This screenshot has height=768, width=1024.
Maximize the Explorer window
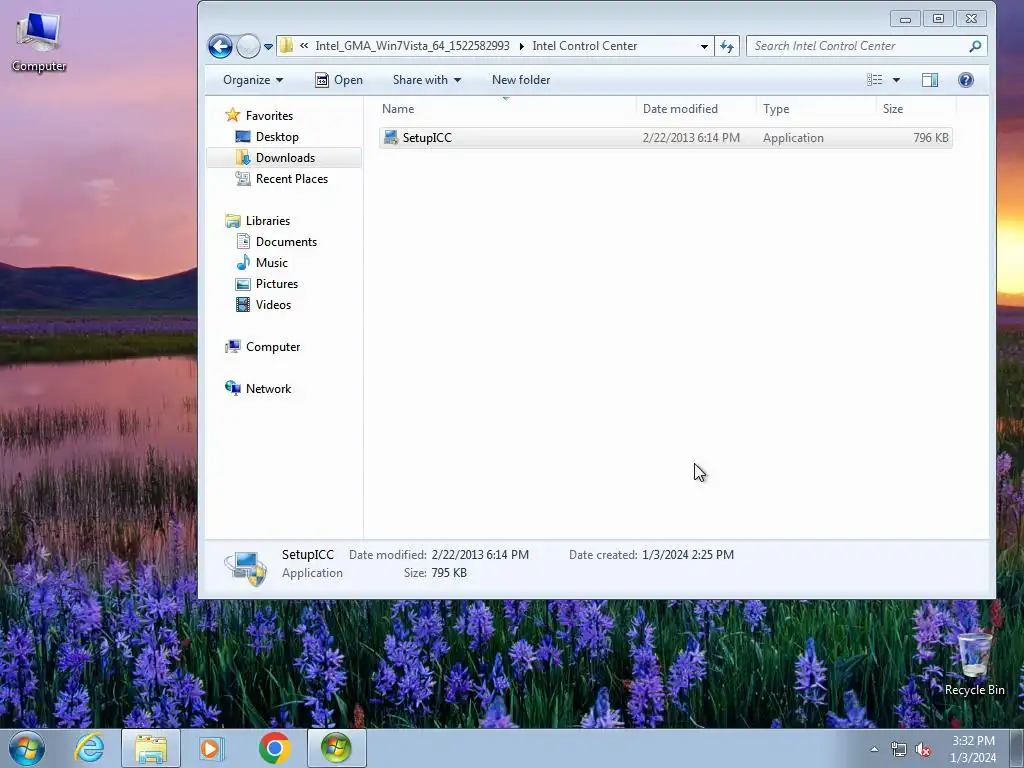tap(938, 19)
